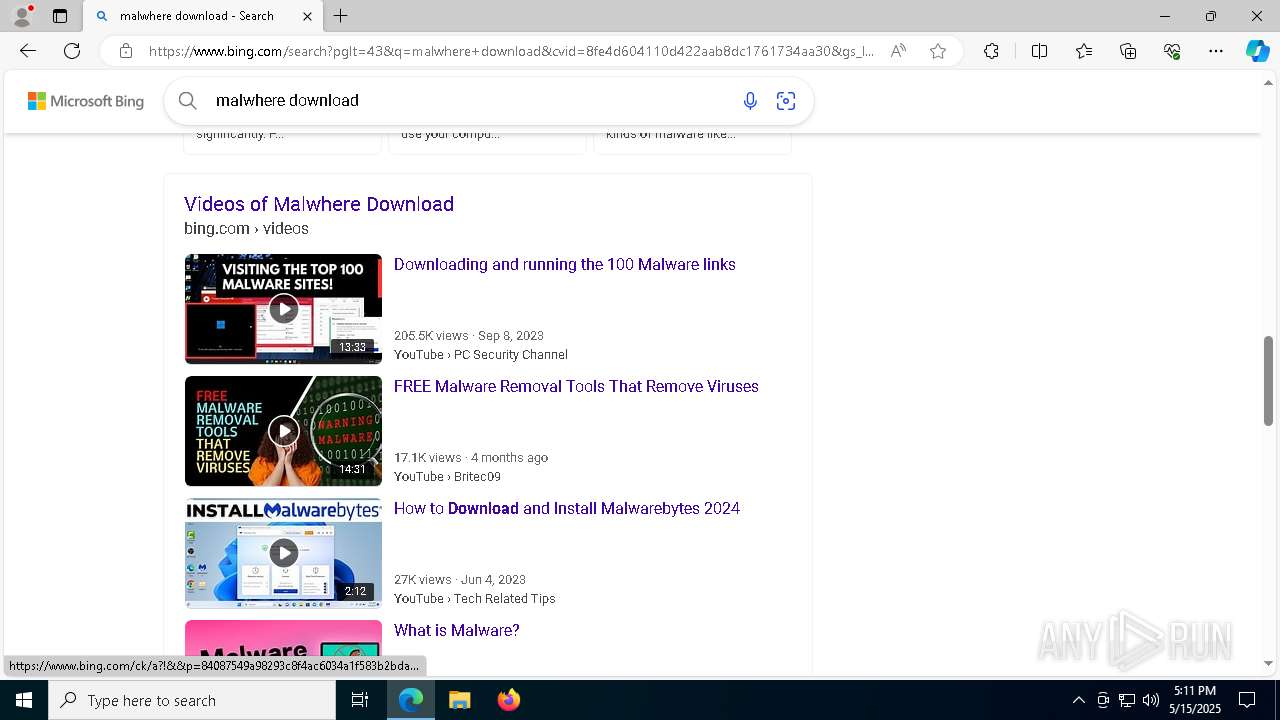The width and height of the screenshot is (1280, 720).
Task: Click the address bar URL
Action: coord(511,51)
